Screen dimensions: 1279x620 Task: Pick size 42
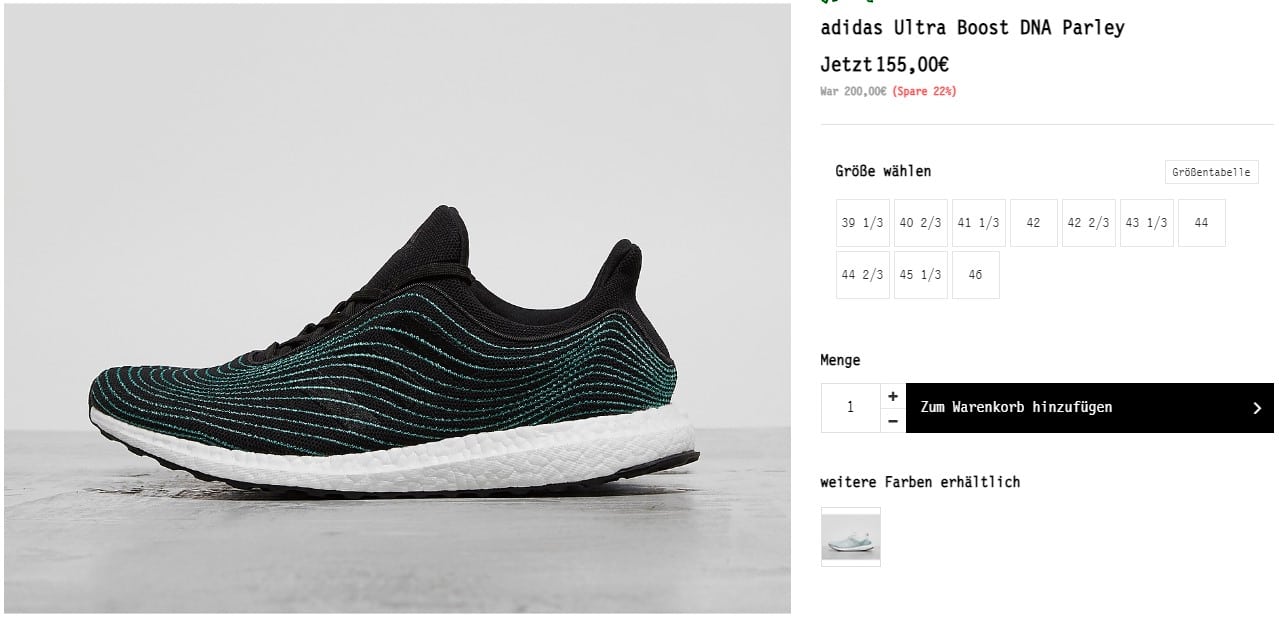(1033, 223)
